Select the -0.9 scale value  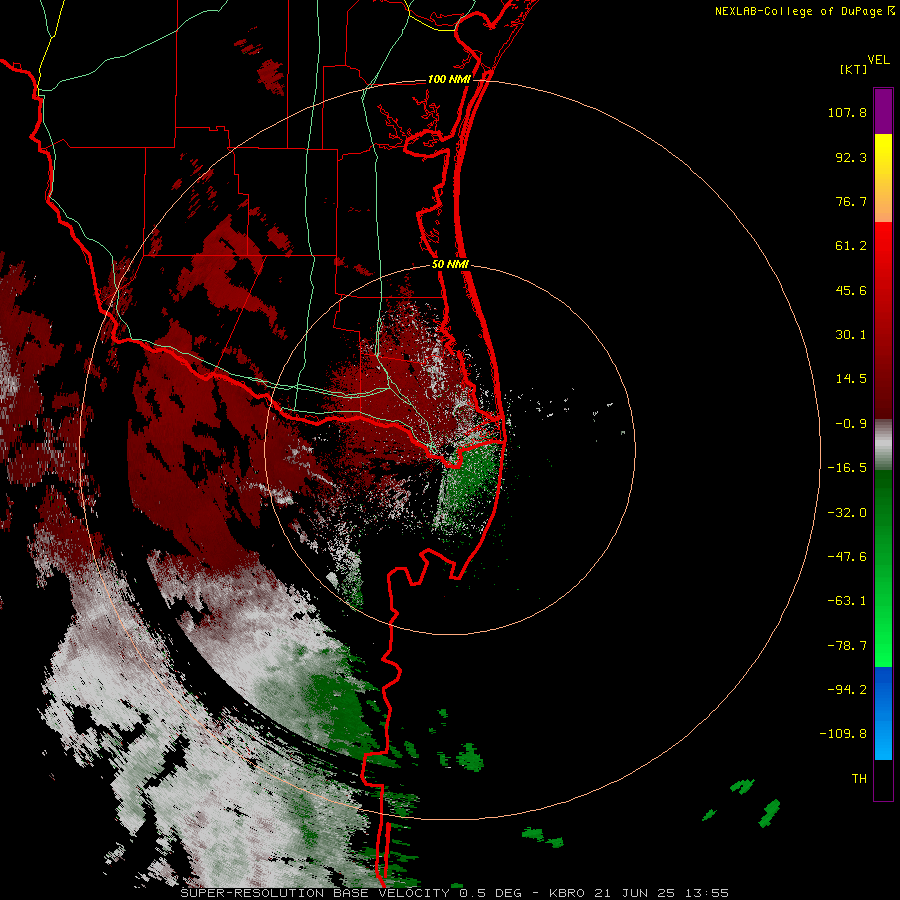click(851, 424)
